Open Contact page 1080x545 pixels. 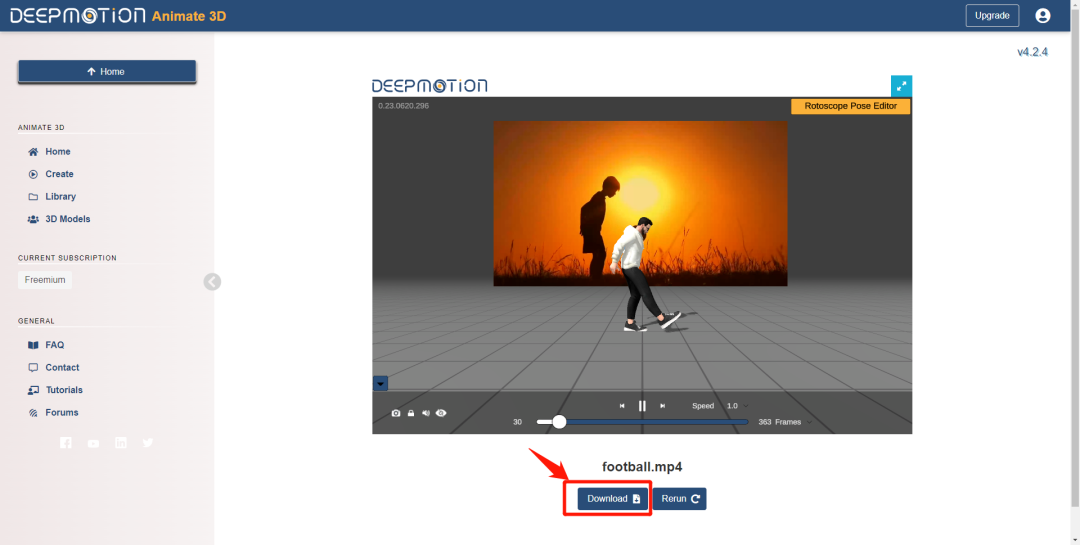(62, 368)
